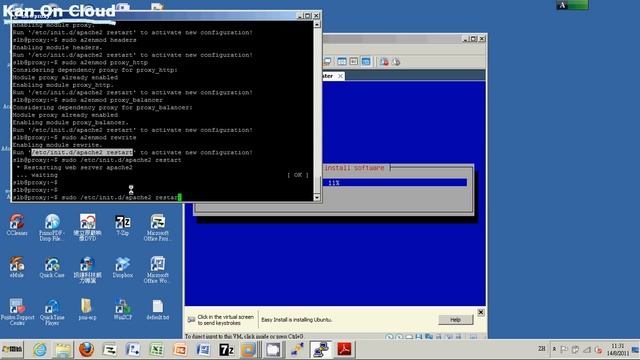Click the keyboard icon in the Easy Install bar

click(x=191, y=320)
